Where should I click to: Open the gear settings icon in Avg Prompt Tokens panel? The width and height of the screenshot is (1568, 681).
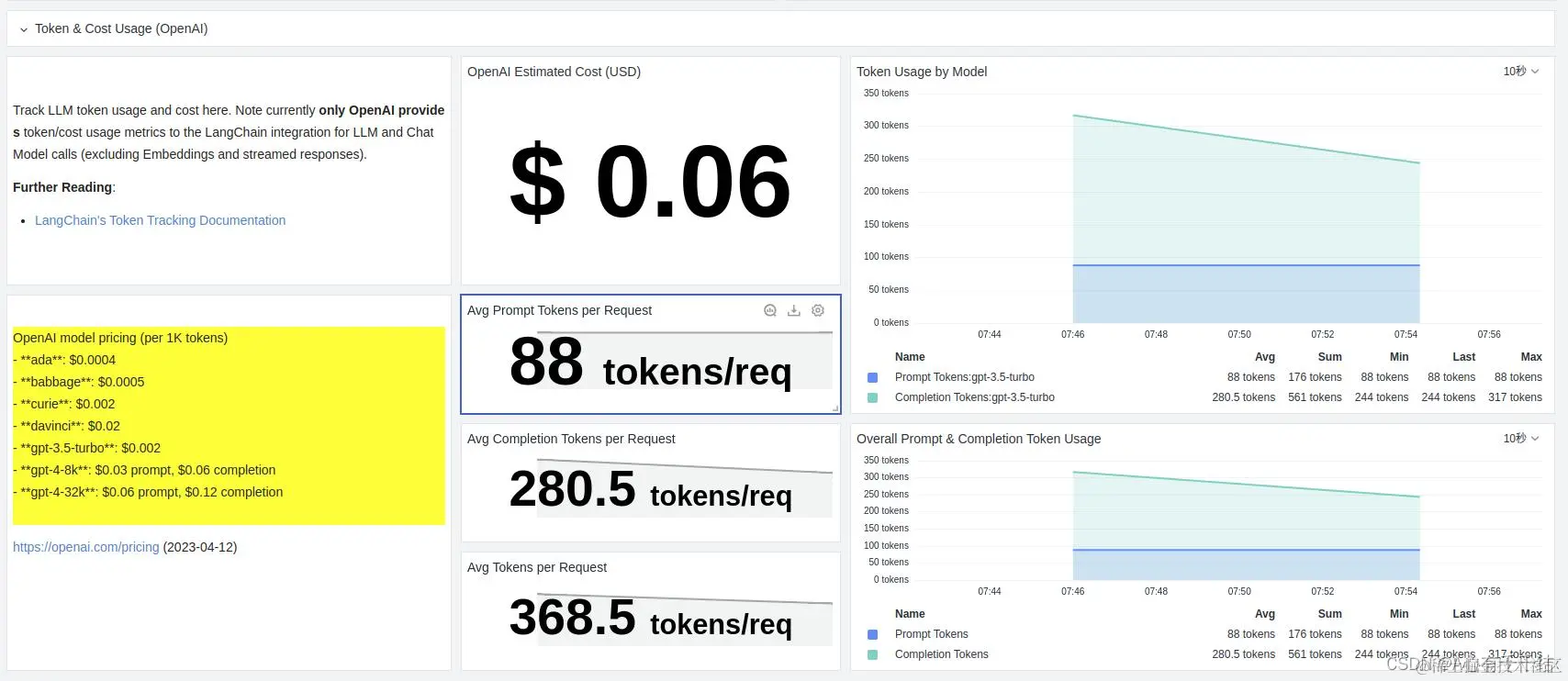tap(818, 311)
